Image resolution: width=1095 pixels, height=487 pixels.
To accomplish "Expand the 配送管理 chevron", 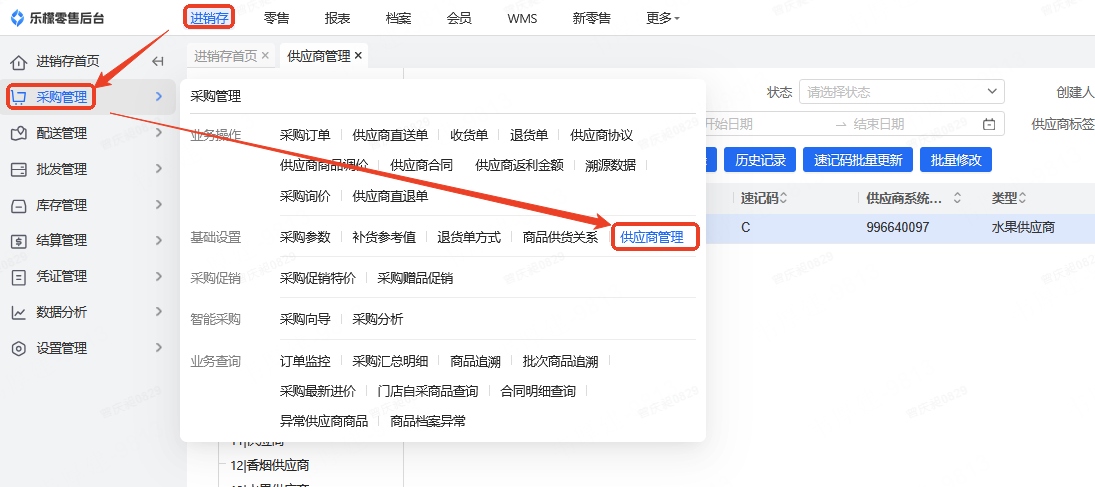I will pyautogui.click(x=159, y=133).
